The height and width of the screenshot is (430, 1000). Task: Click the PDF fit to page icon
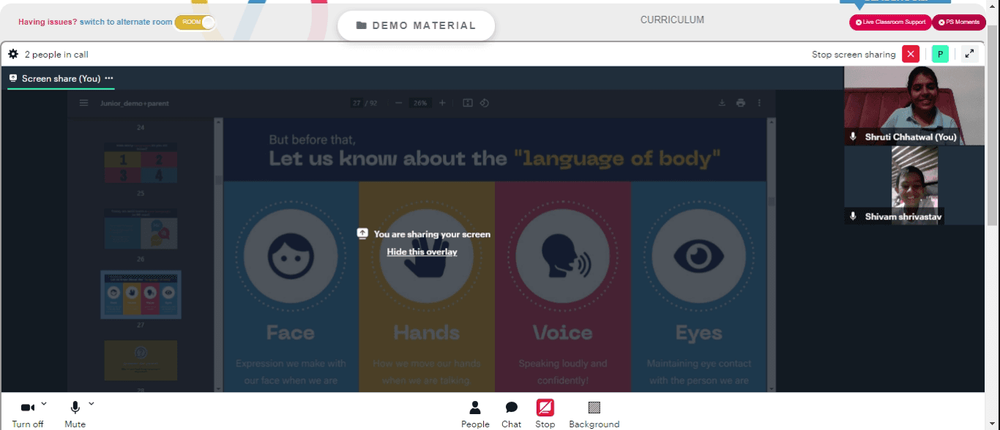coord(467,103)
